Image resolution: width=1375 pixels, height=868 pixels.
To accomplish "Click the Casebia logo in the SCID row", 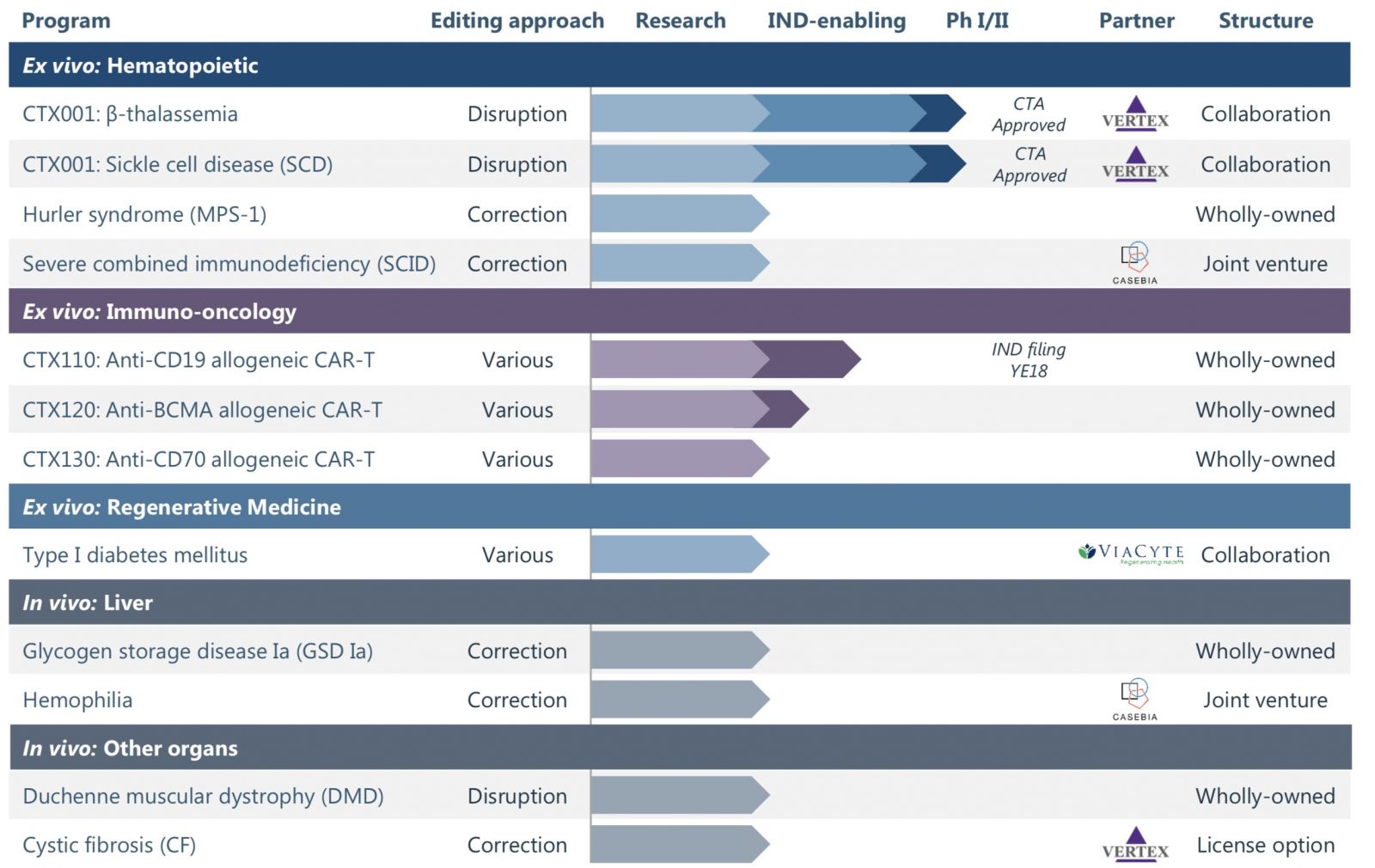I will (x=1134, y=263).
